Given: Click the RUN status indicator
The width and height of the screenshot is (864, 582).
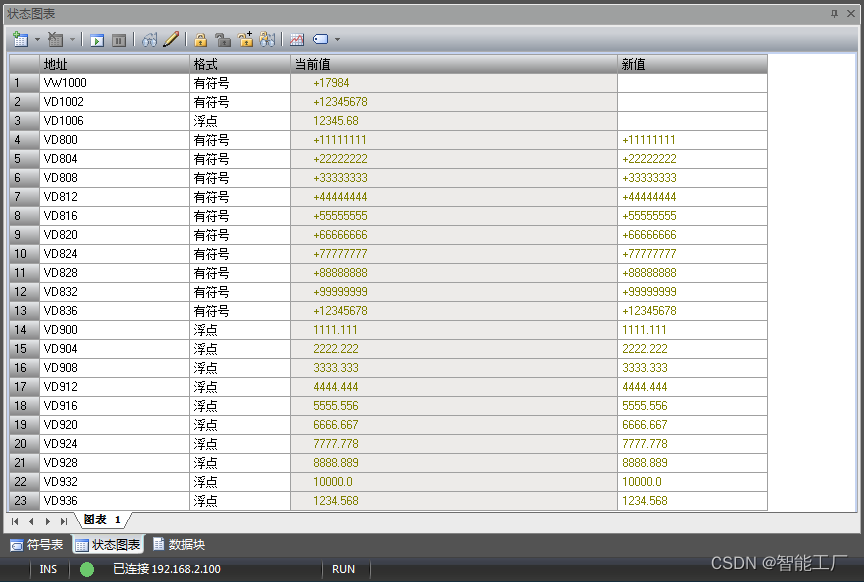Looking at the screenshot, I should [x=343, y=569].
